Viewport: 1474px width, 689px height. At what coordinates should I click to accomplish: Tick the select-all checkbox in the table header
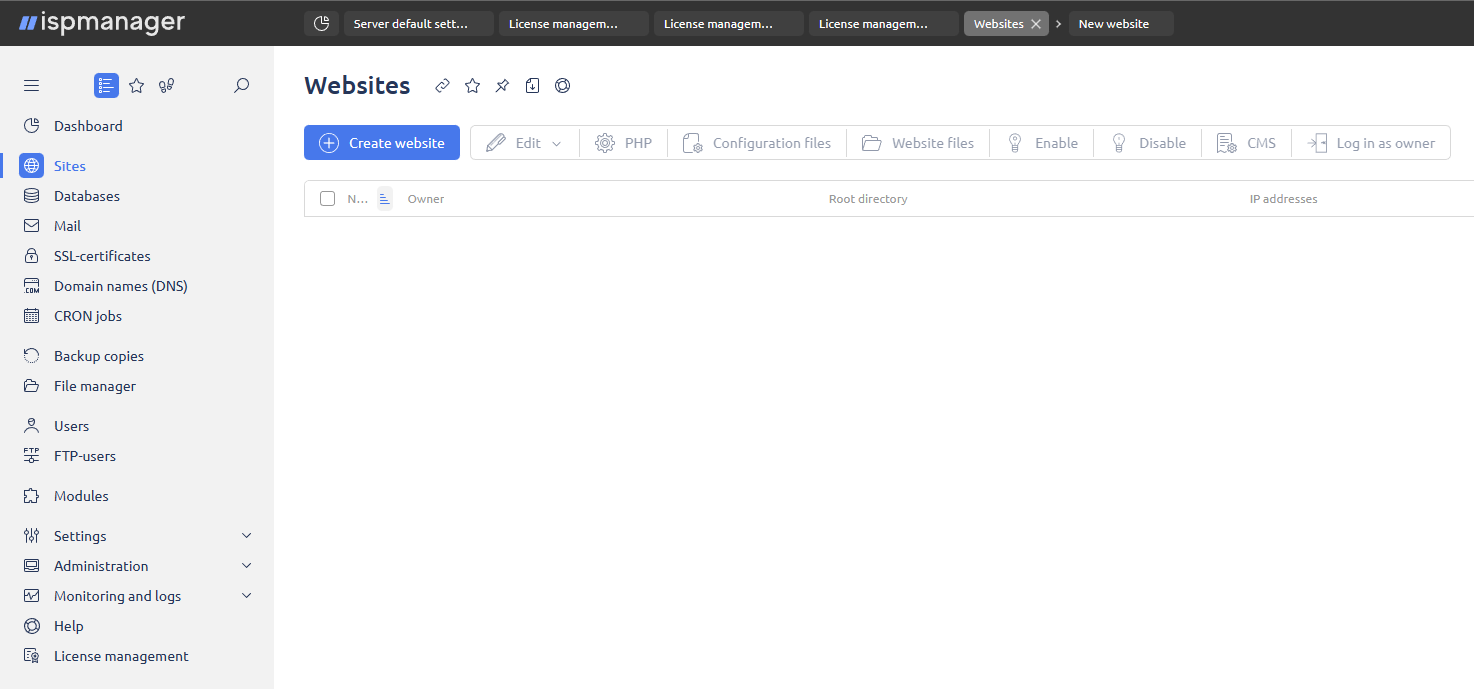coord(328,199)
